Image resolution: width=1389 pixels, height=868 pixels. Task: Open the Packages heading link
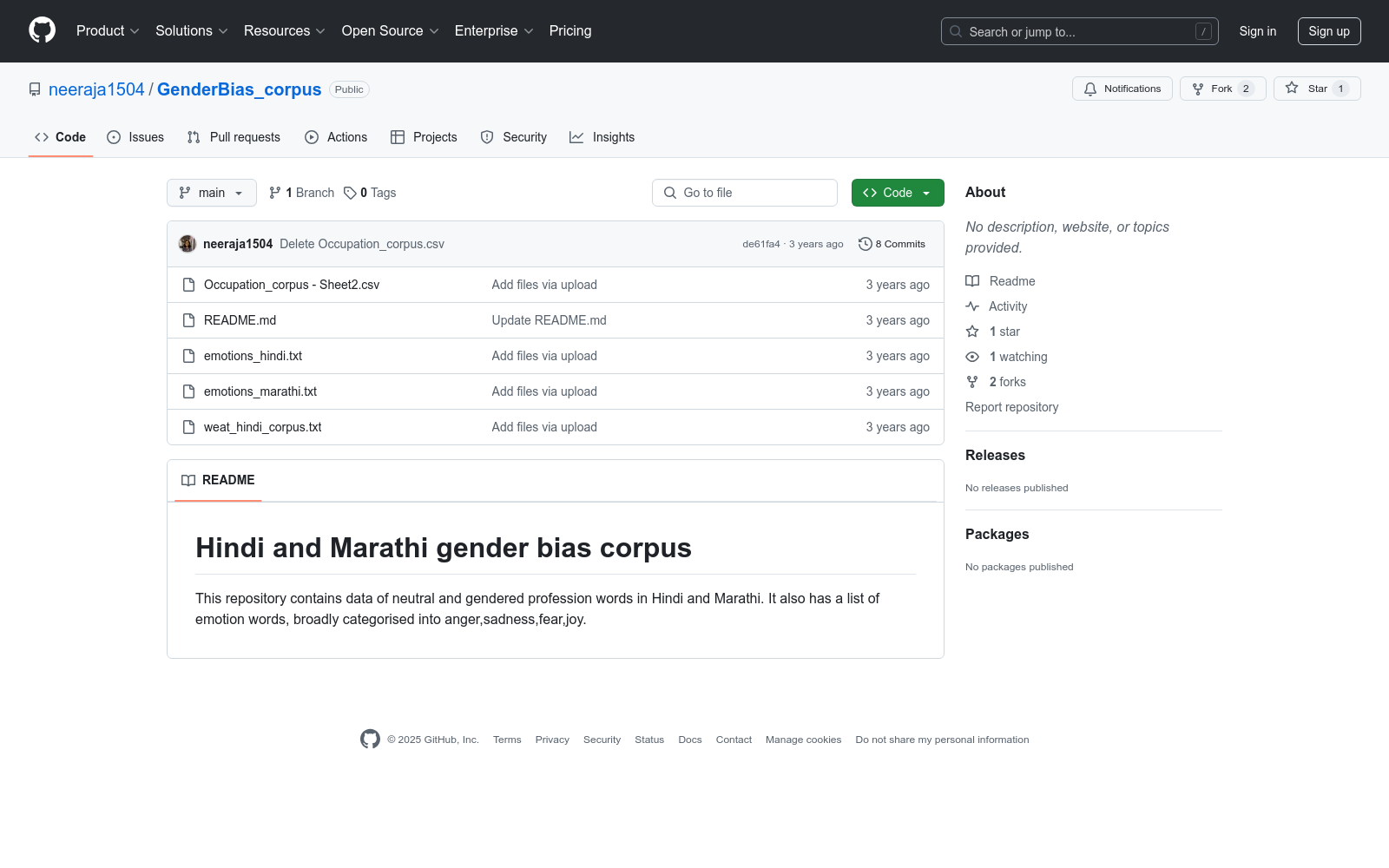click(997, 534)
